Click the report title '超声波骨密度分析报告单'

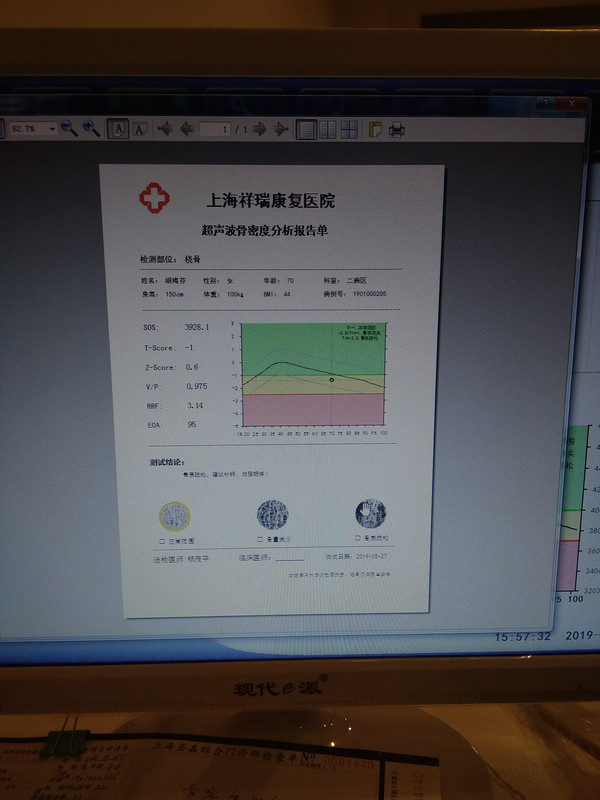[264, 231]
